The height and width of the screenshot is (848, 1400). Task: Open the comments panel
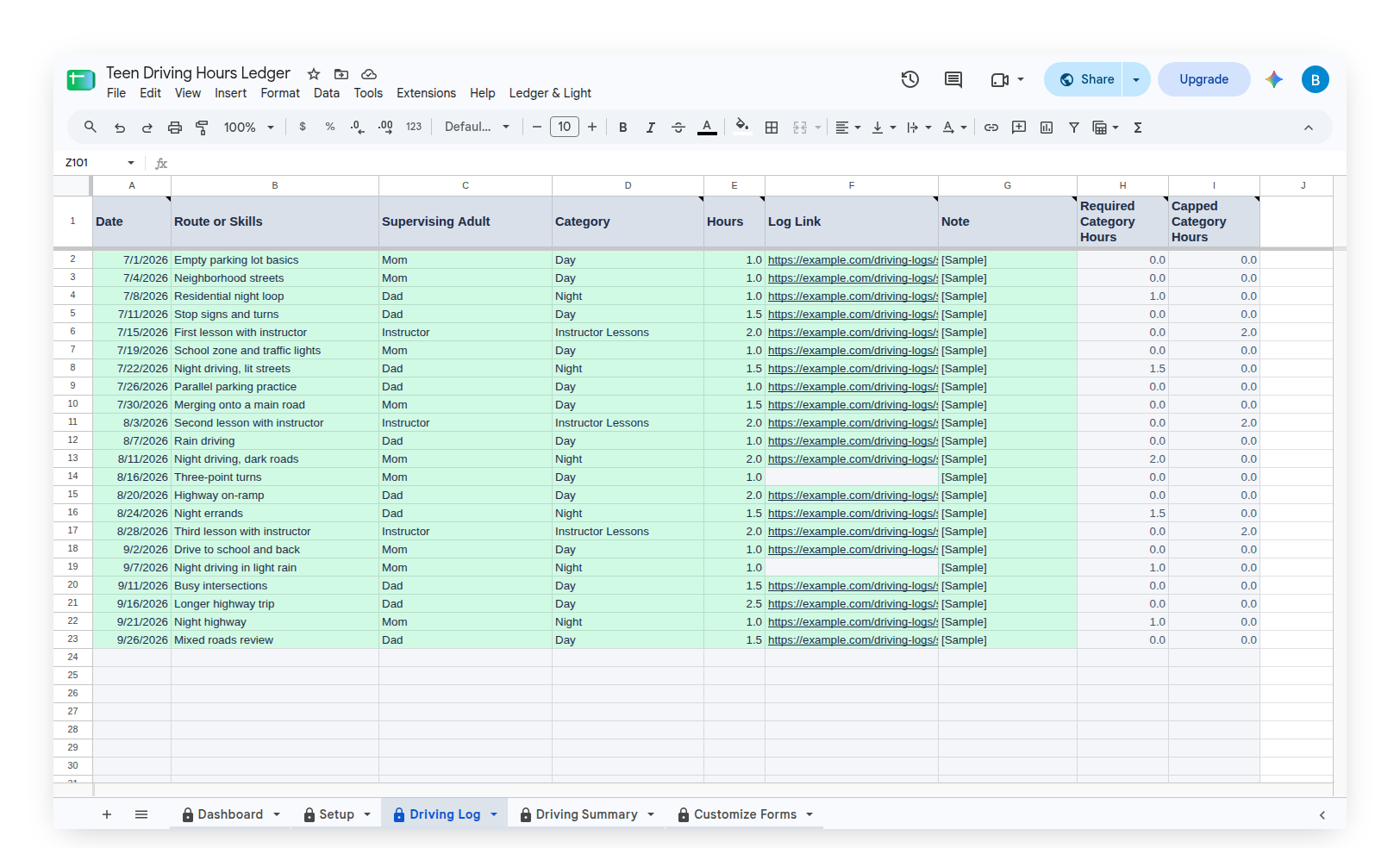(x=953, y=79)
